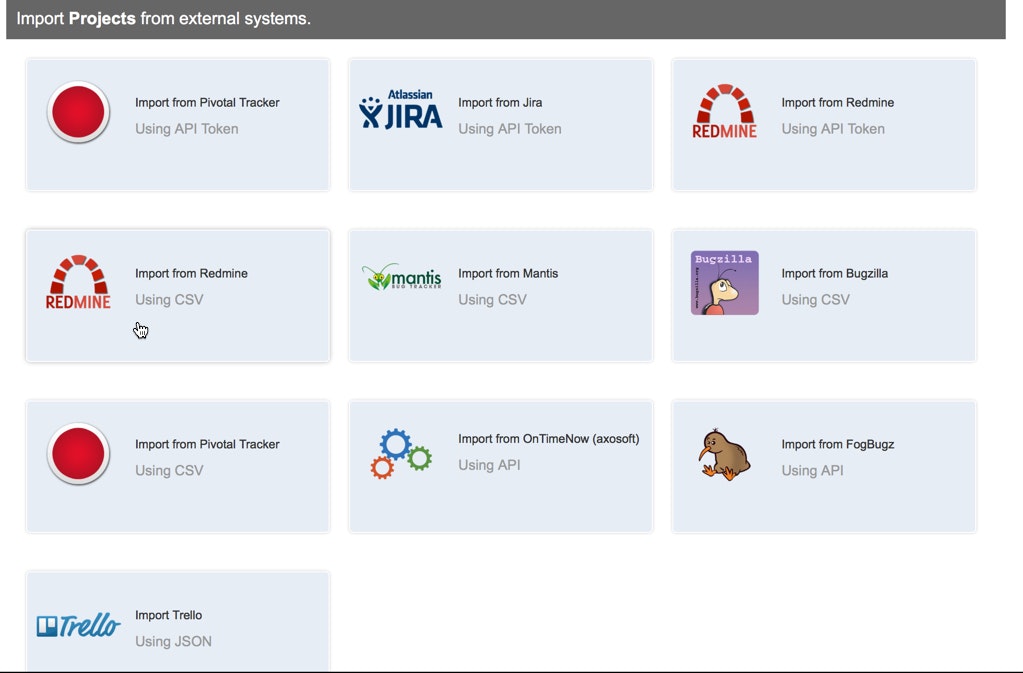Viewport: 1023px width, 673px height.
Task: Click the Trello logo
Action: point(78,626)
